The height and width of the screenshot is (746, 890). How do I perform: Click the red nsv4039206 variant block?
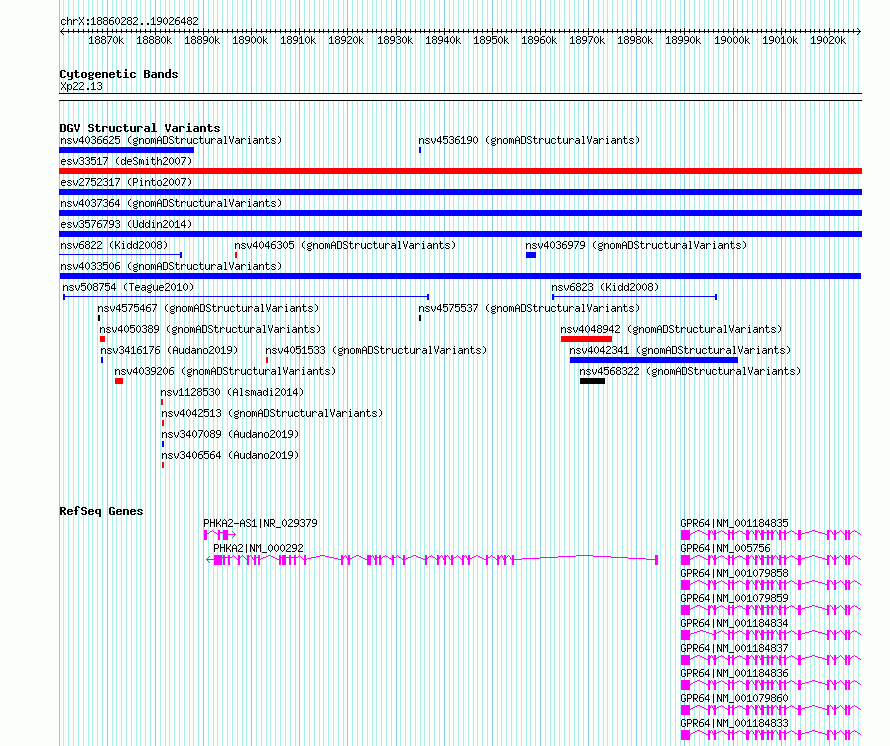[119, 382]
